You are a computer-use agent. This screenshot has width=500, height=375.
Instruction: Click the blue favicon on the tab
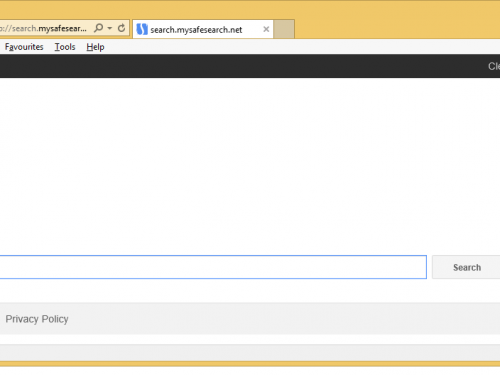coord(142,29)
